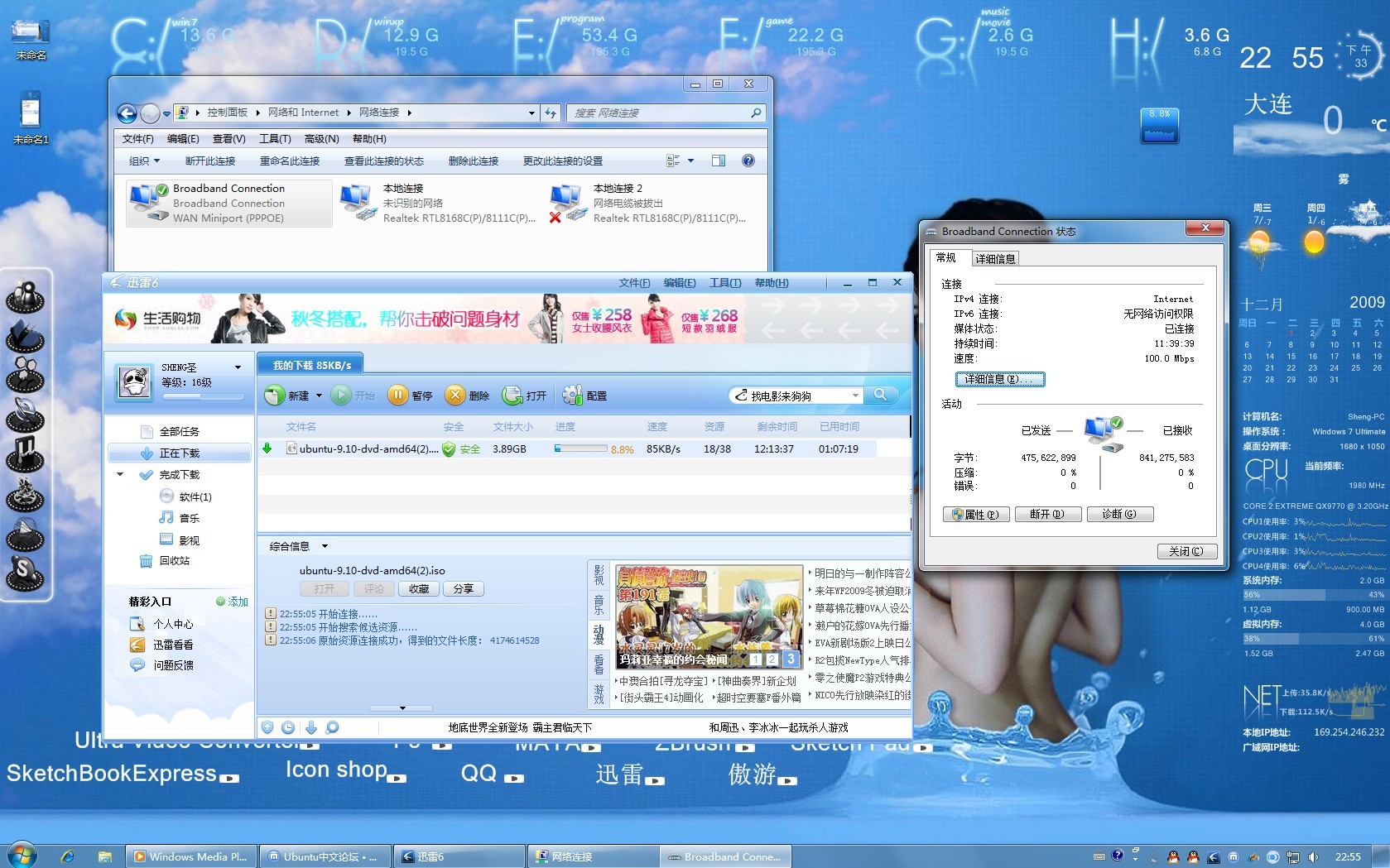The height and width of the screenshot is (868, 1390).
Task: Click the 属性(P) button in status dialog
Action: (976, 514)
